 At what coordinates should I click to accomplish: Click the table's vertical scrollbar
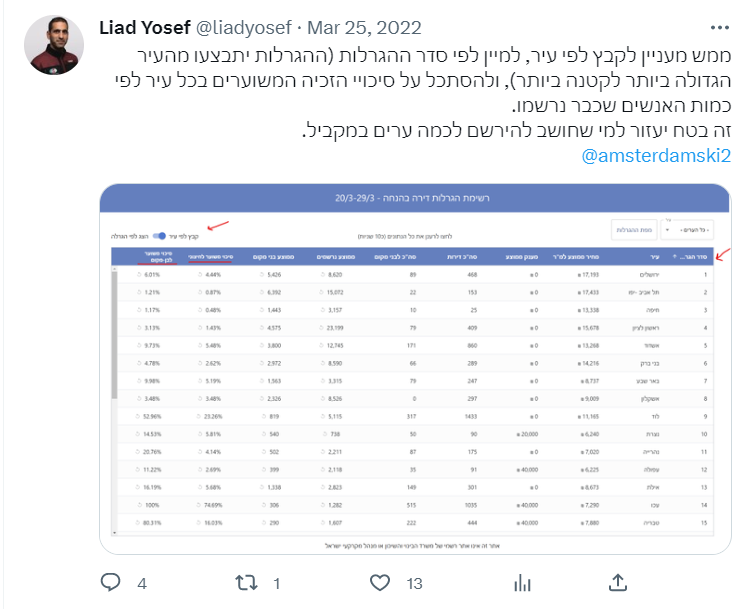[115, 400]
